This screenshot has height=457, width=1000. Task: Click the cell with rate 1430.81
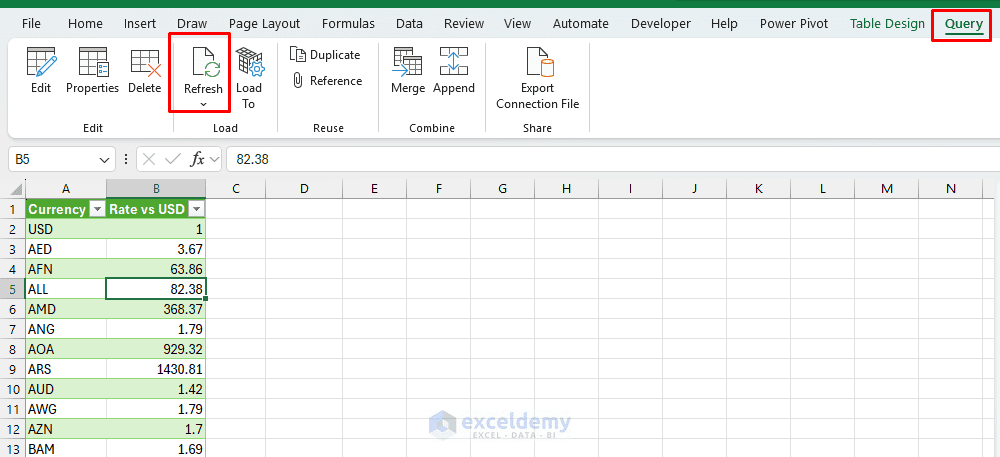click(x=156, y=369)
